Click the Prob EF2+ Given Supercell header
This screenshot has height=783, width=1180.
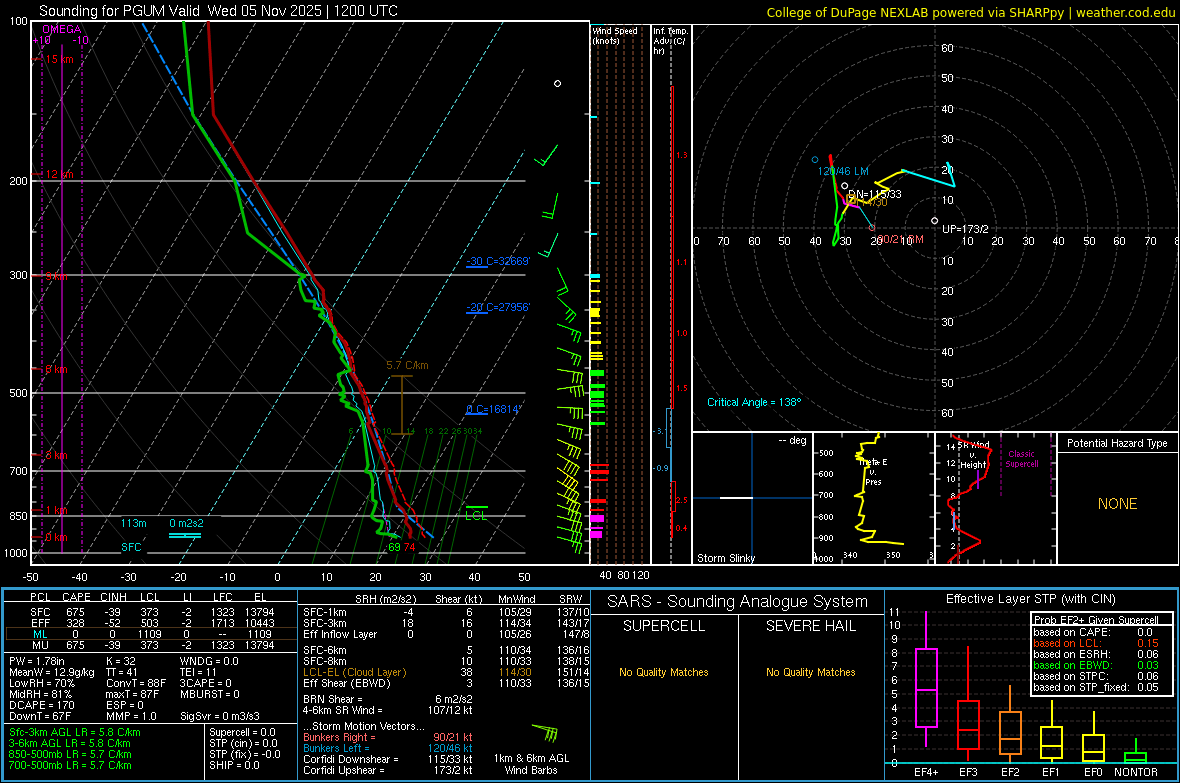click(1096, 620)
